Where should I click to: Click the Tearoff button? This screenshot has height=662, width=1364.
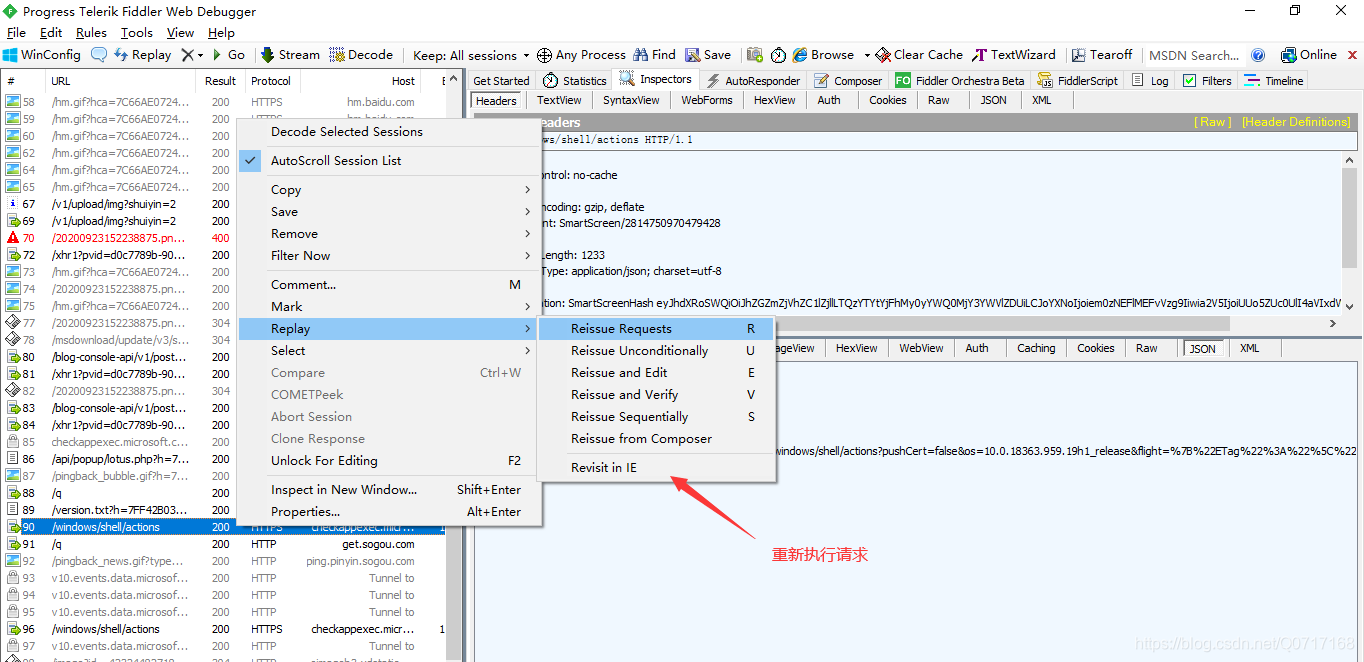[x=1102, y=55]
